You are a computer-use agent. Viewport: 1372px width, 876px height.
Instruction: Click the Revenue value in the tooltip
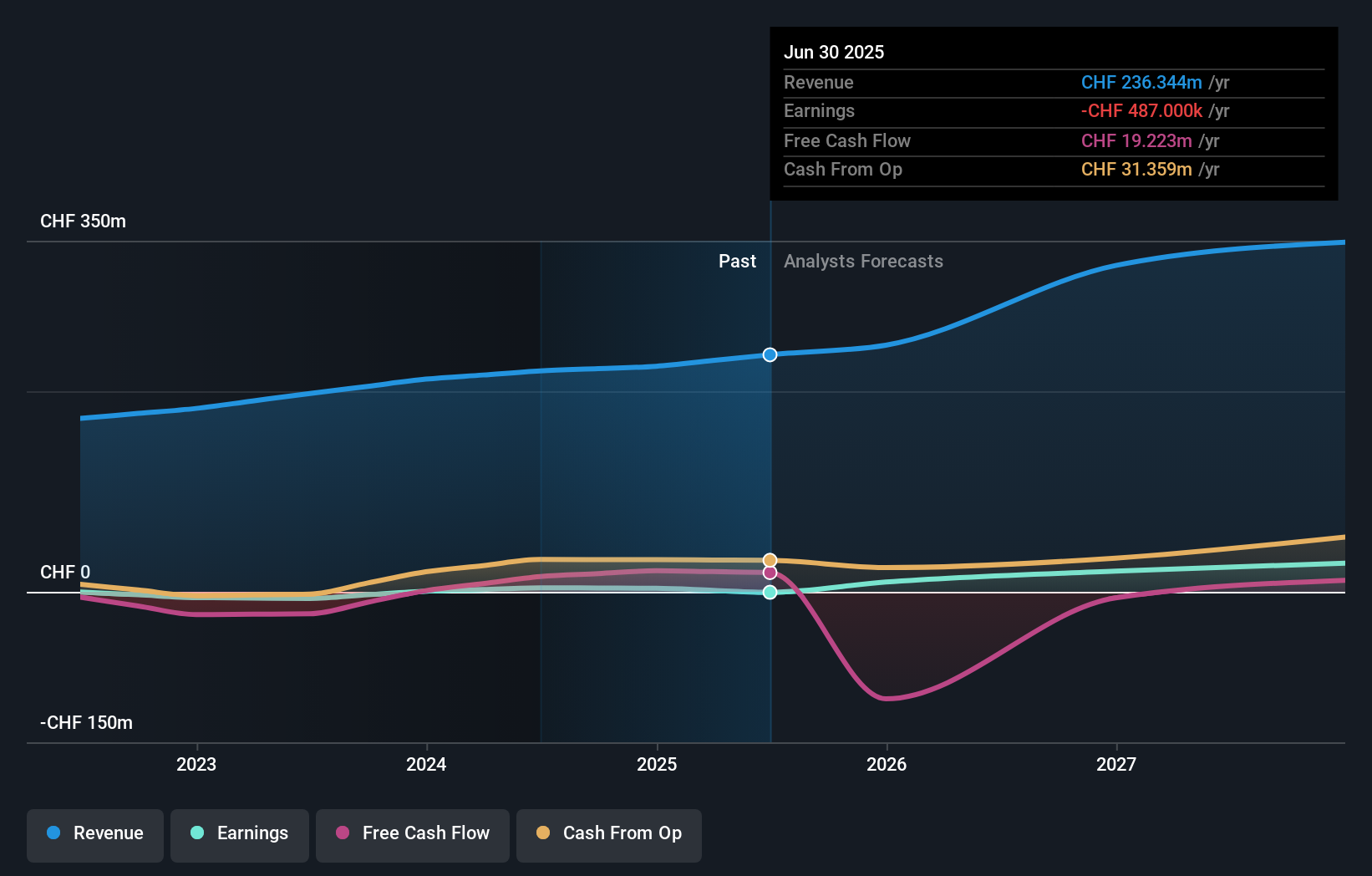[x=1142, y=83]
